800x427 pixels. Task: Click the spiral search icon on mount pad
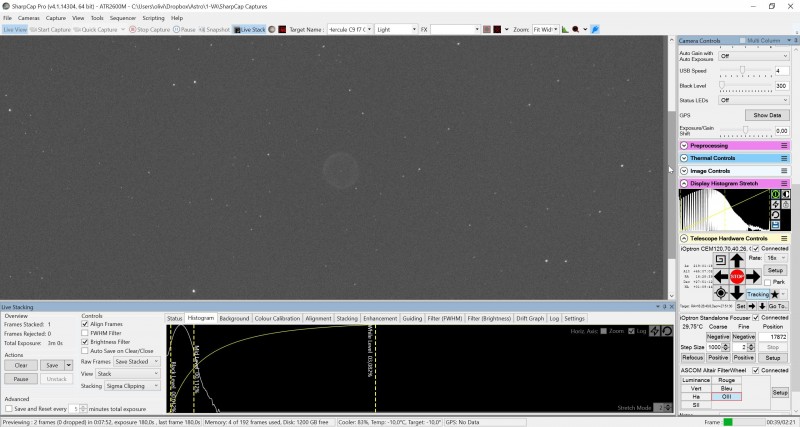[x=720, y=260]
